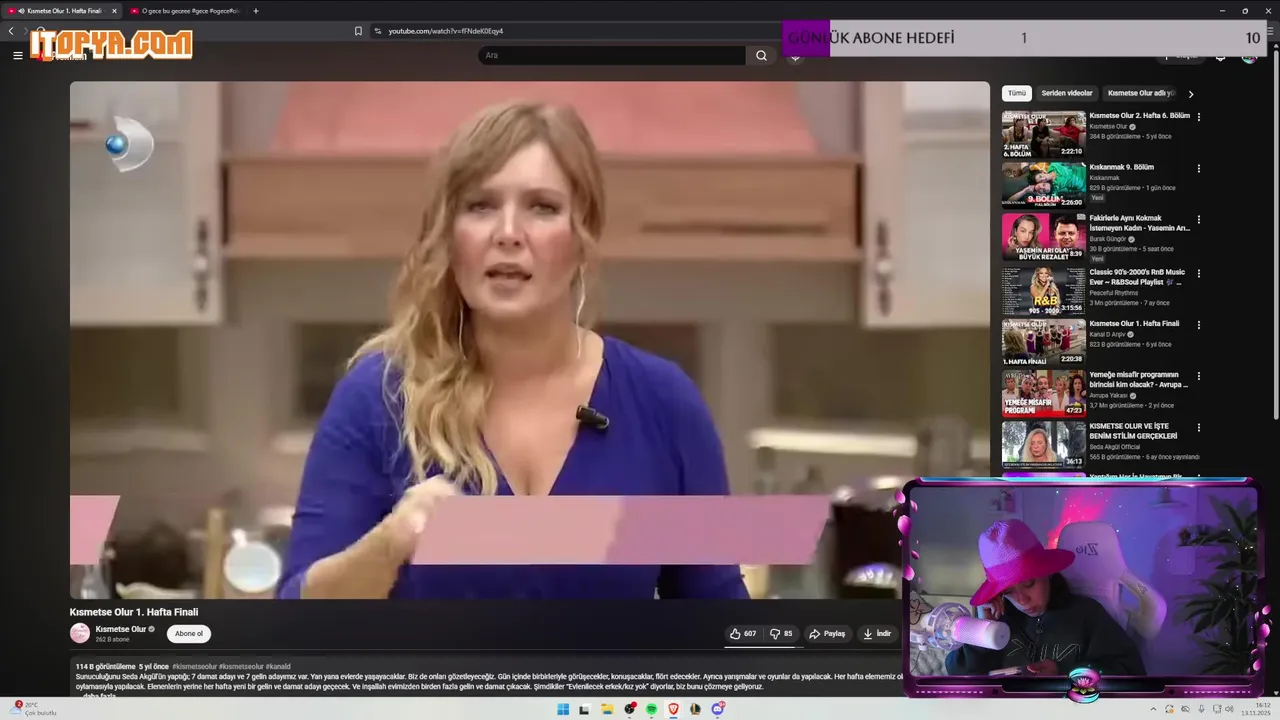Open a new browser tab
The width and height of the screenshot is (1280, 720).
point(256,11)
